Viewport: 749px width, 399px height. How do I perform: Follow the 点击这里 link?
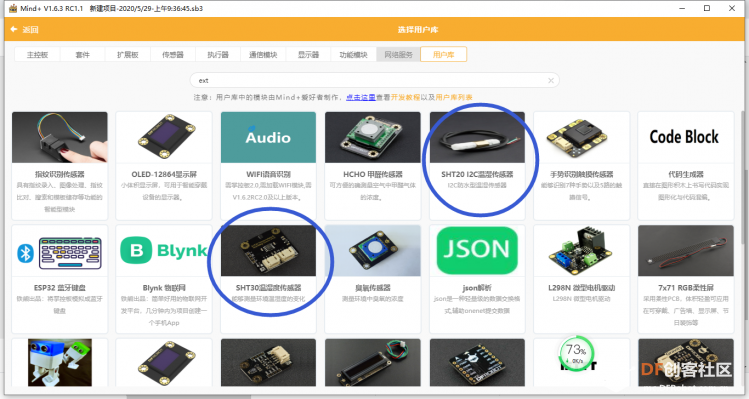(361, 97)
